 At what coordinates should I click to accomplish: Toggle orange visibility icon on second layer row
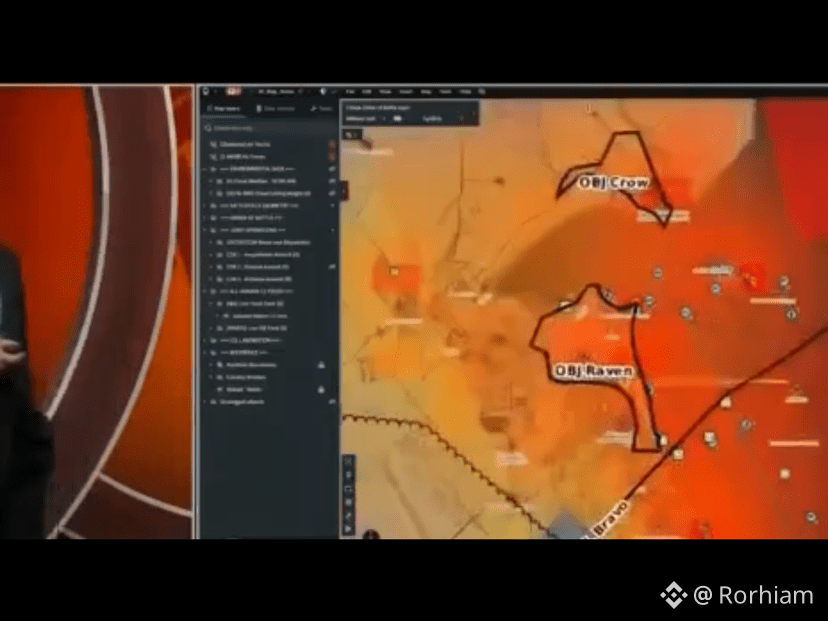coord(332,156)
